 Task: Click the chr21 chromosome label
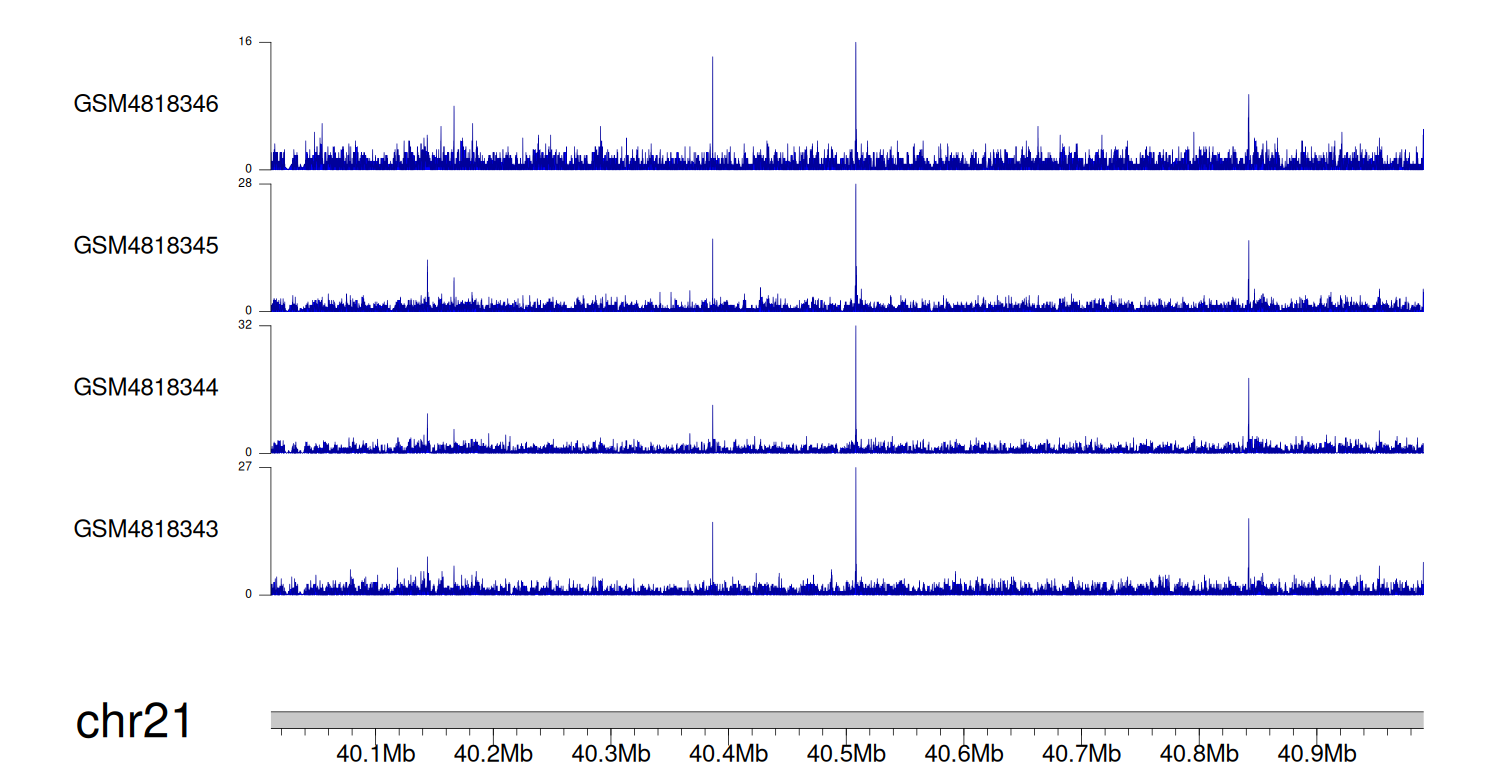coord(133,721)
